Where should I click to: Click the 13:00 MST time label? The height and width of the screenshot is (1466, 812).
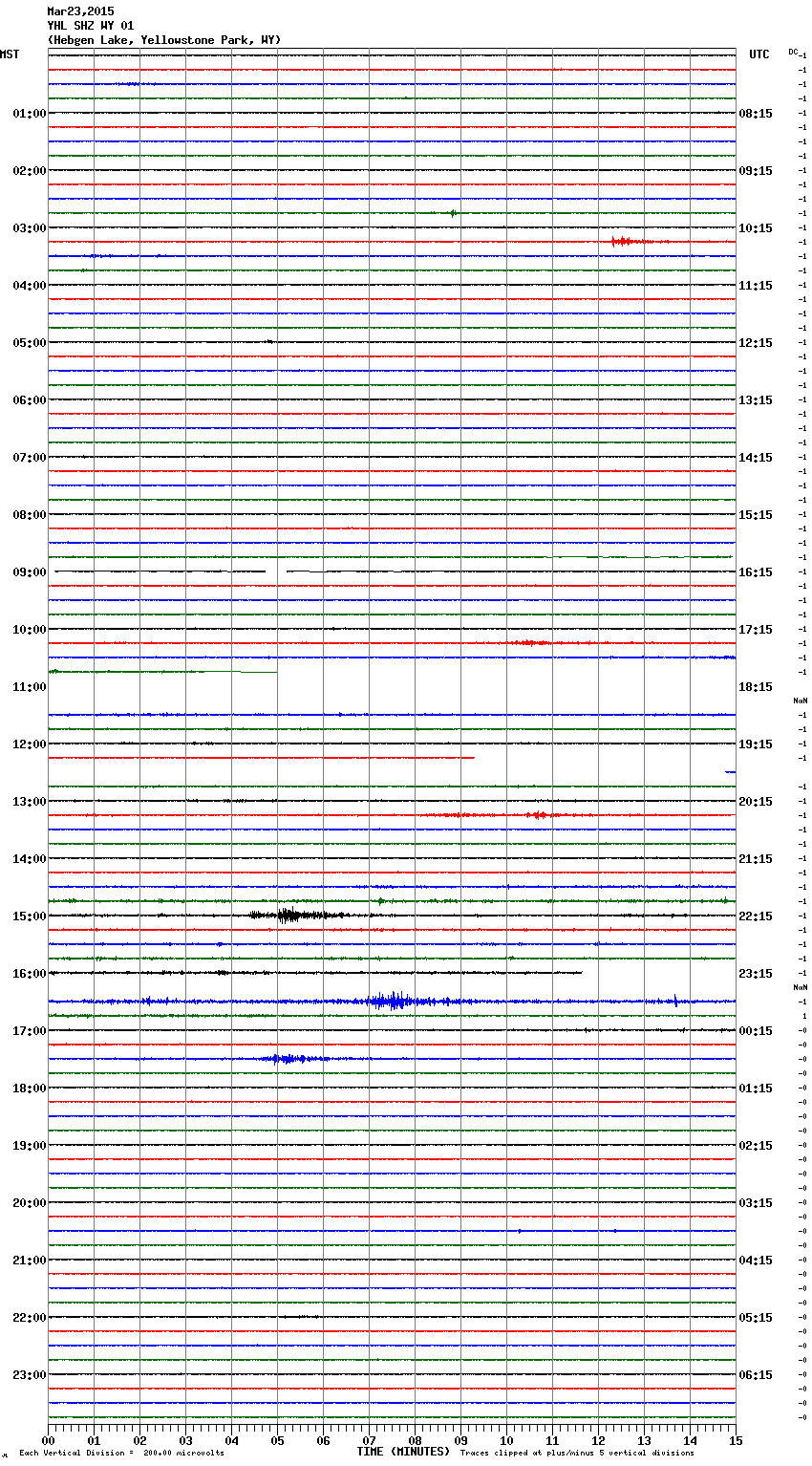click(29, 802)
